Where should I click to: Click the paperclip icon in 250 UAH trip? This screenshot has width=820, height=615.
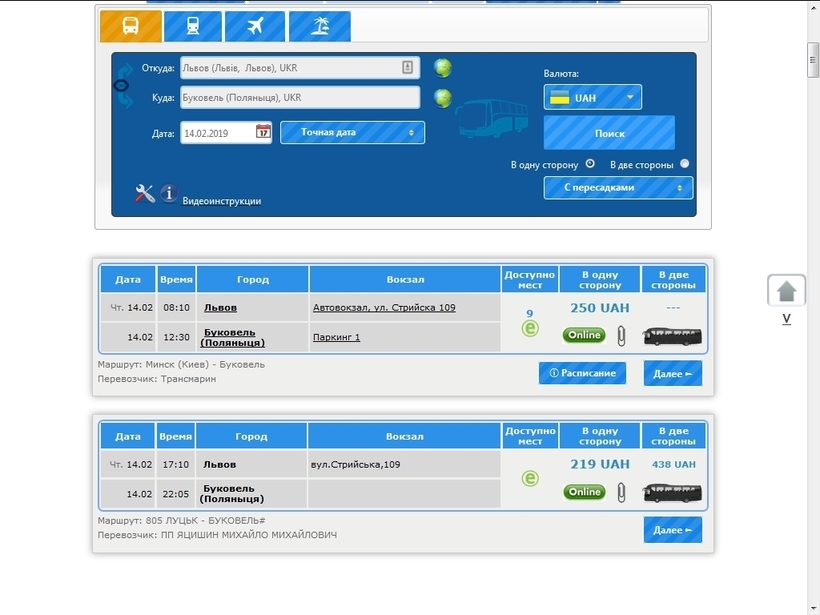point(621,336)
